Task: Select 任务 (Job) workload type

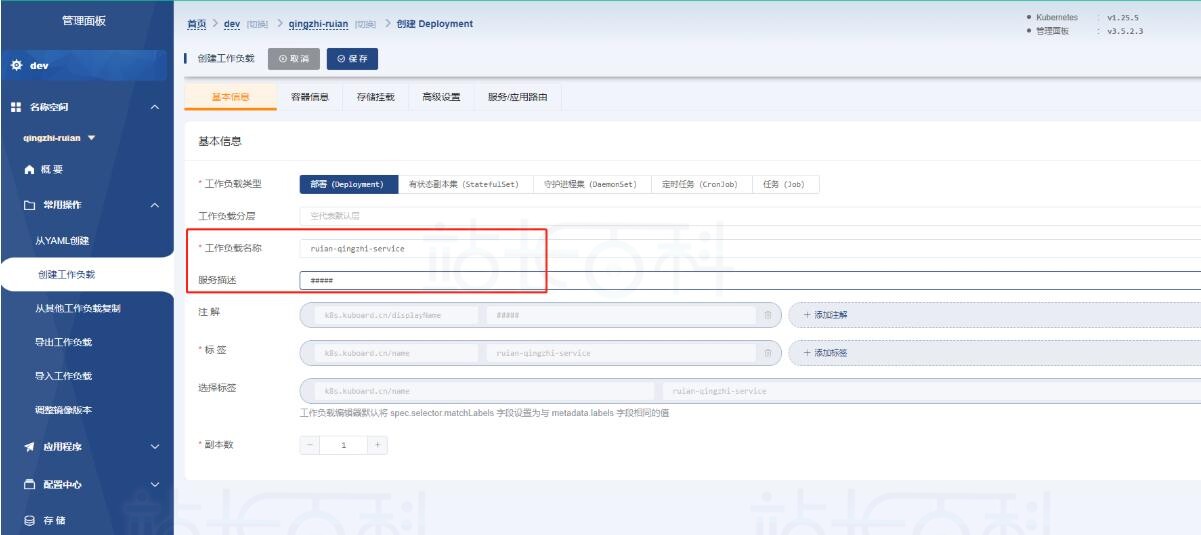Action: click(783, 185)
